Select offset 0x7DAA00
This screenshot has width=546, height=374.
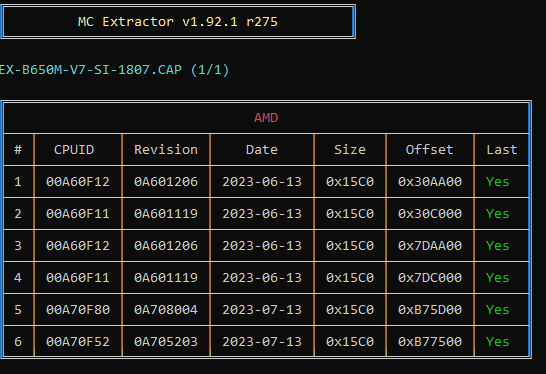[x=430, y=246]
